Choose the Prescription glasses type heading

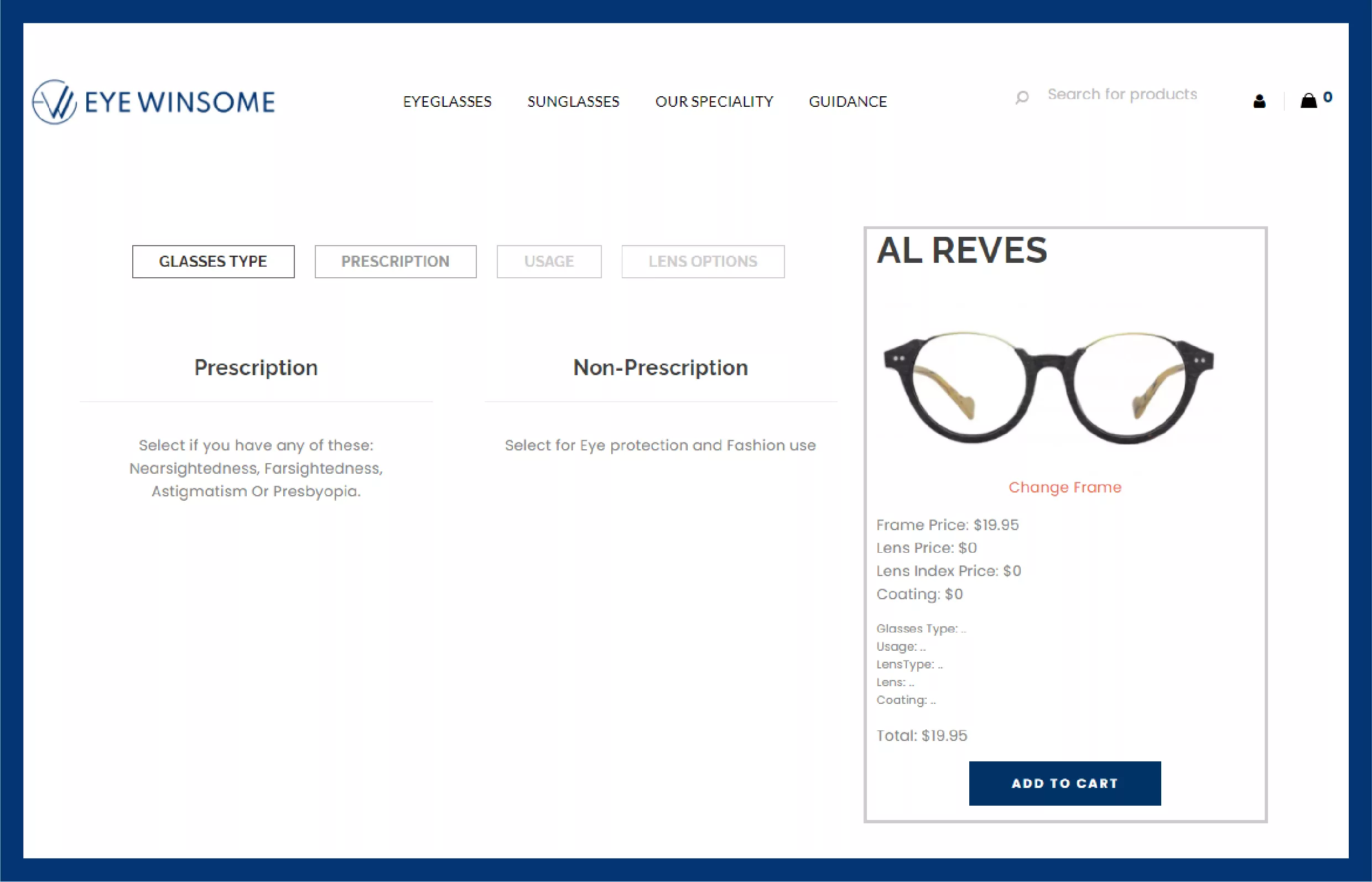click(256, 368)
